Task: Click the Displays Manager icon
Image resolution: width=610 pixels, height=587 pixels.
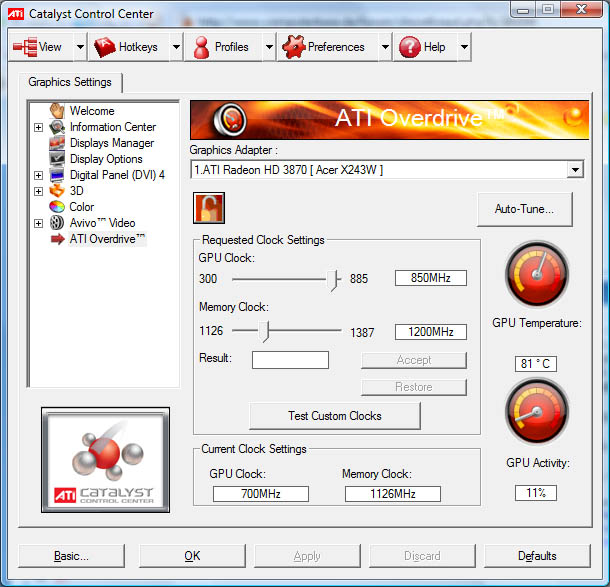Action: point(57,143)
